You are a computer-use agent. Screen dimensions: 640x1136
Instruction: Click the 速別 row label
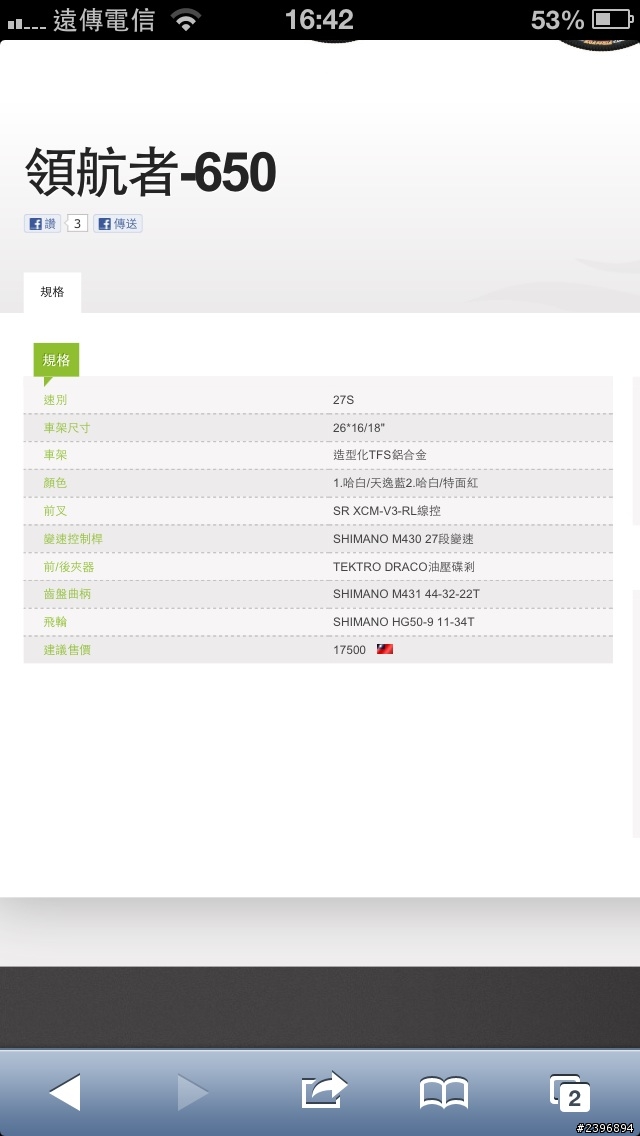pos(55,400)
